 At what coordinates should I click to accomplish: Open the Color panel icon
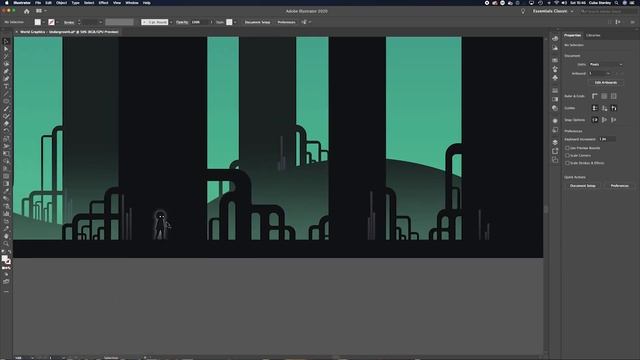[x=555, y=38]
